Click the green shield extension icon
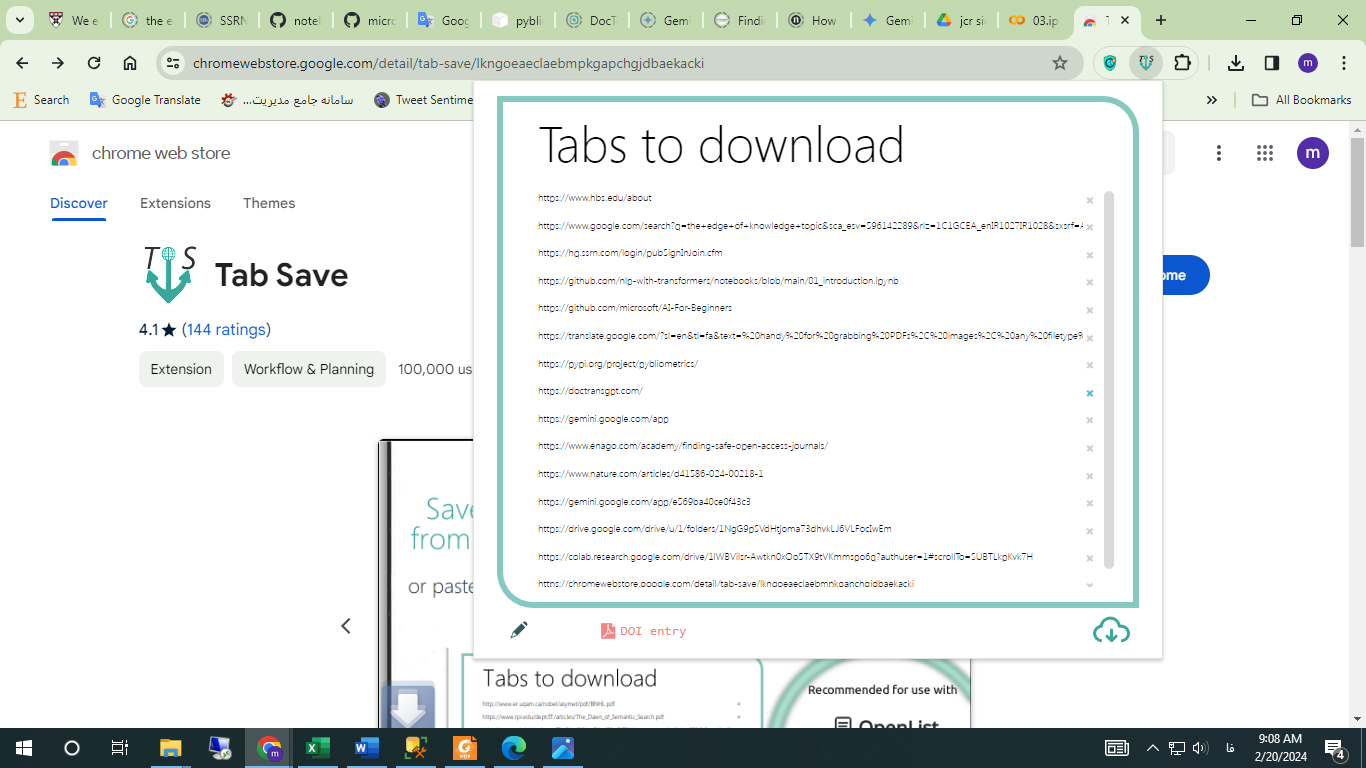1366x768 pixels. tap(1110, 63)
